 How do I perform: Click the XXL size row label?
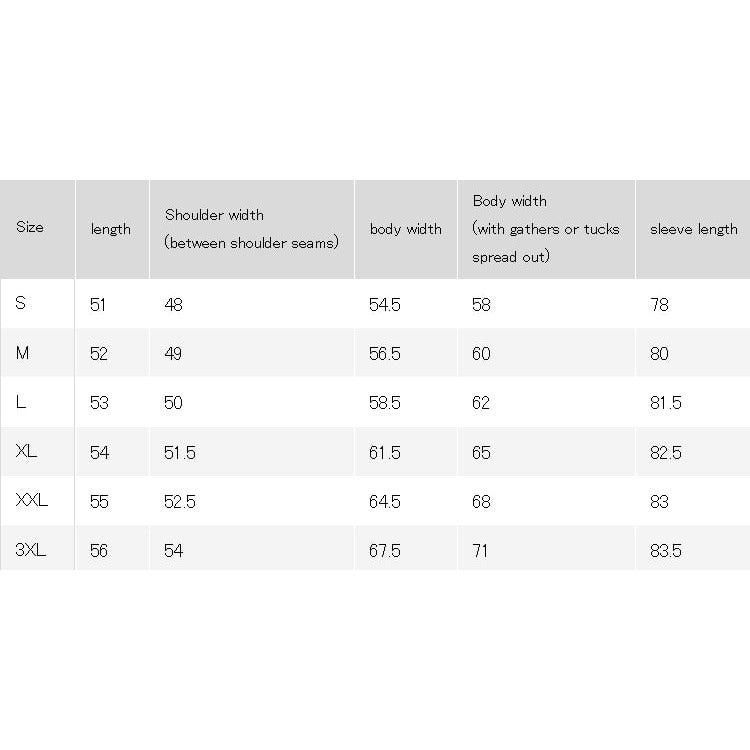coord(32,500)
